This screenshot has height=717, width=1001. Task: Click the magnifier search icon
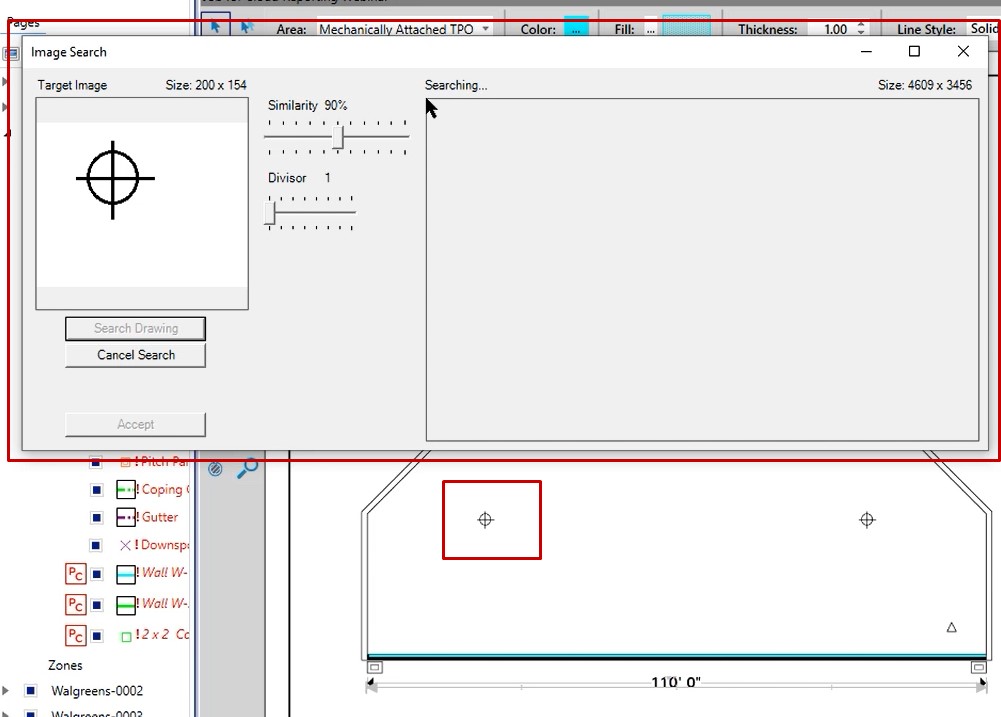[x=247, y=468]
